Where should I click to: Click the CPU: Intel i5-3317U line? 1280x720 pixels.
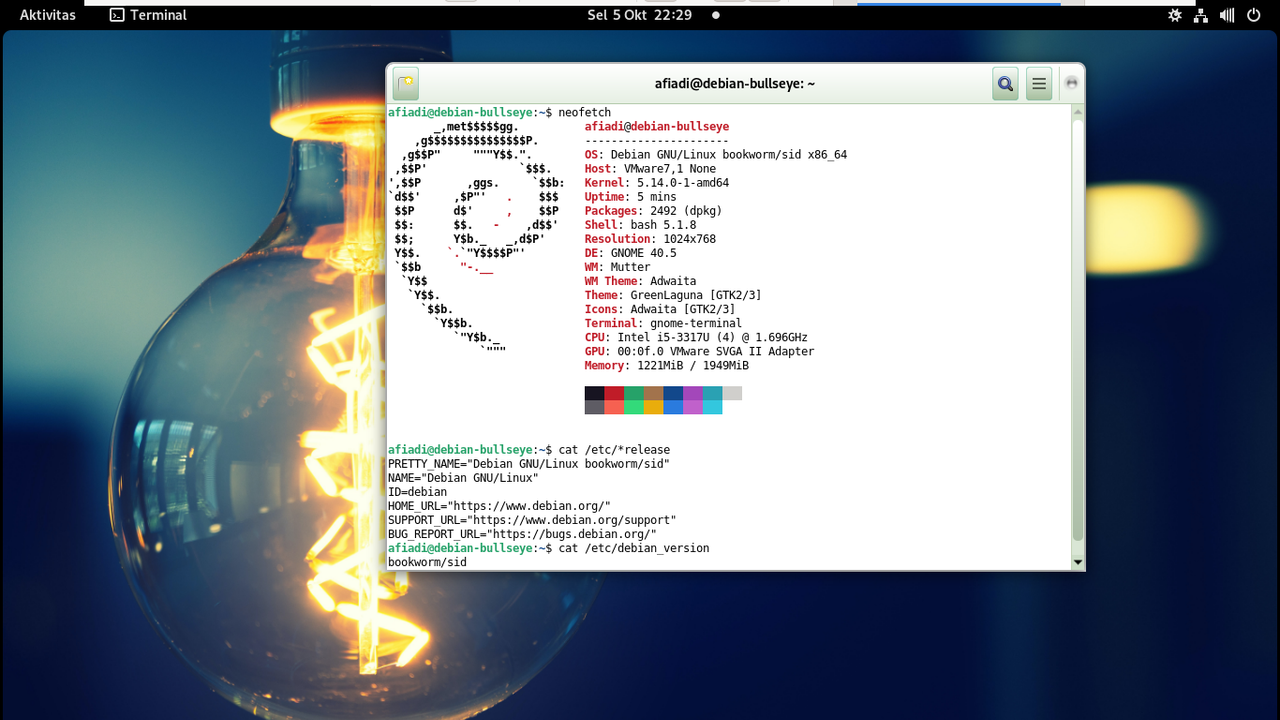pos(696,337)
